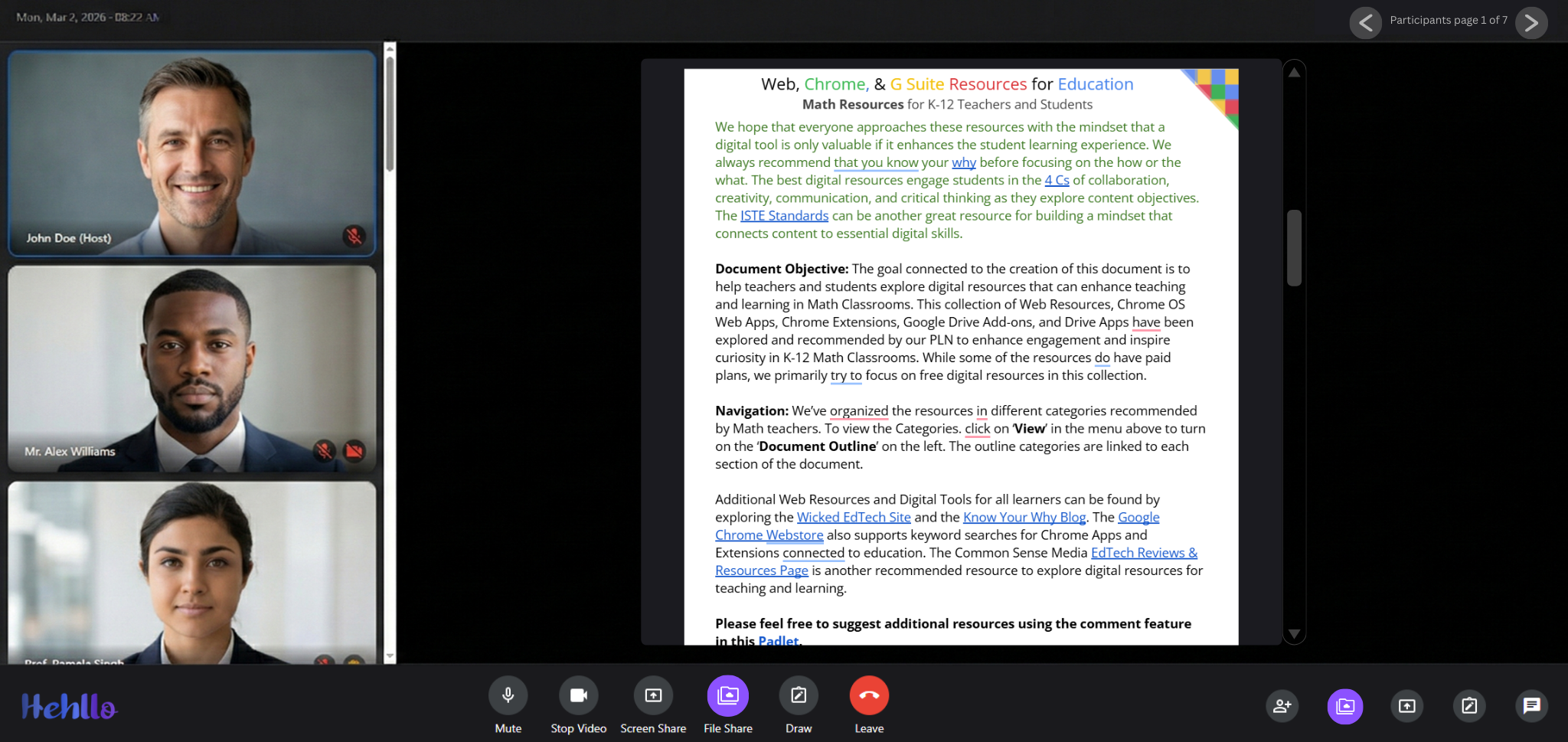
Task: Click John Doe's muted microphone icon
Action: pyautogui.click(x=354, y=236)
